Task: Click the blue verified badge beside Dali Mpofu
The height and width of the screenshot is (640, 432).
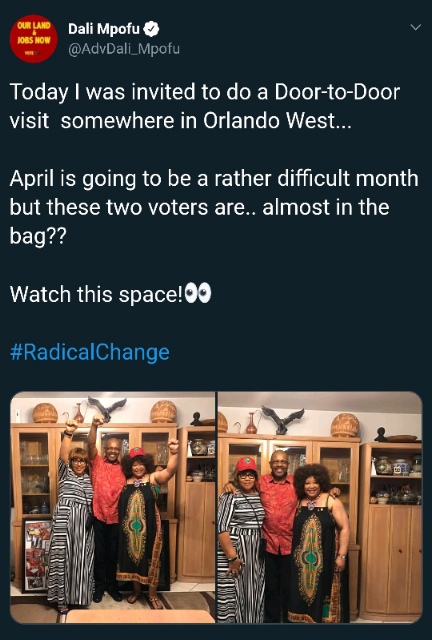Action: click(x=152, y=29)
